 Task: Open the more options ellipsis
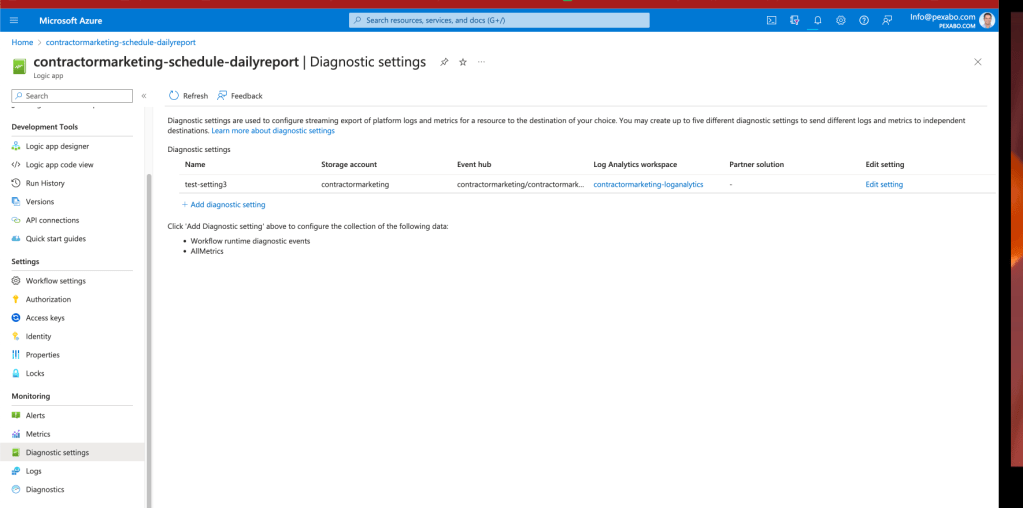click(481, 62)
